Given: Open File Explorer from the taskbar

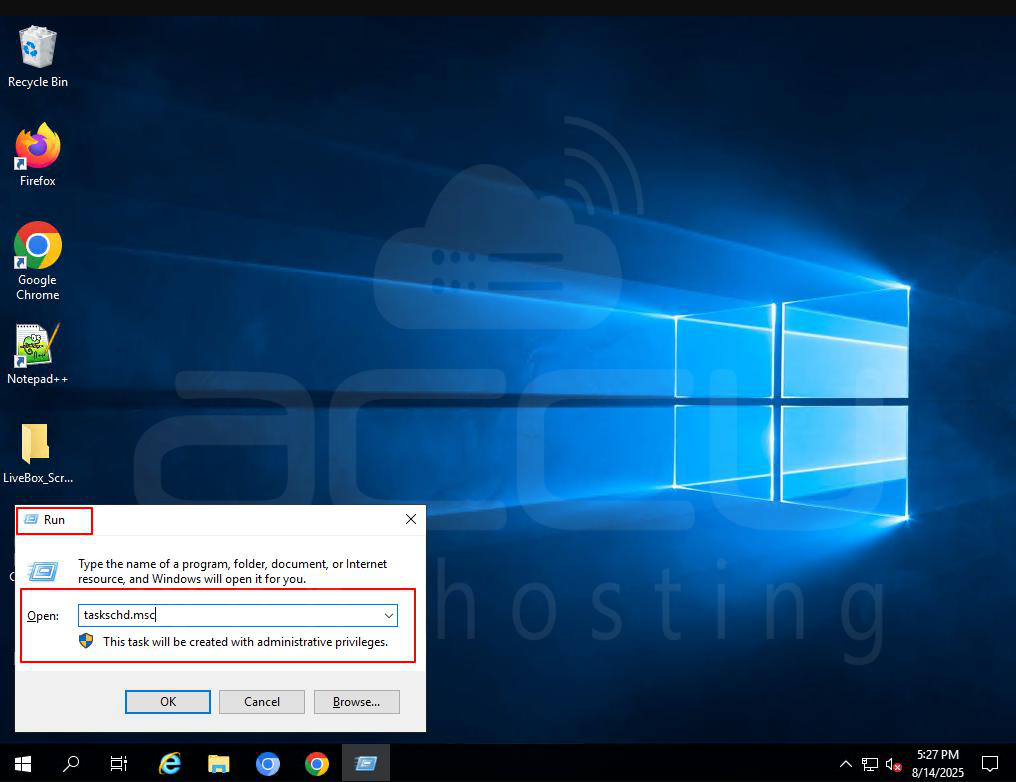Looking at the screenshot, I should click(219, 763).
